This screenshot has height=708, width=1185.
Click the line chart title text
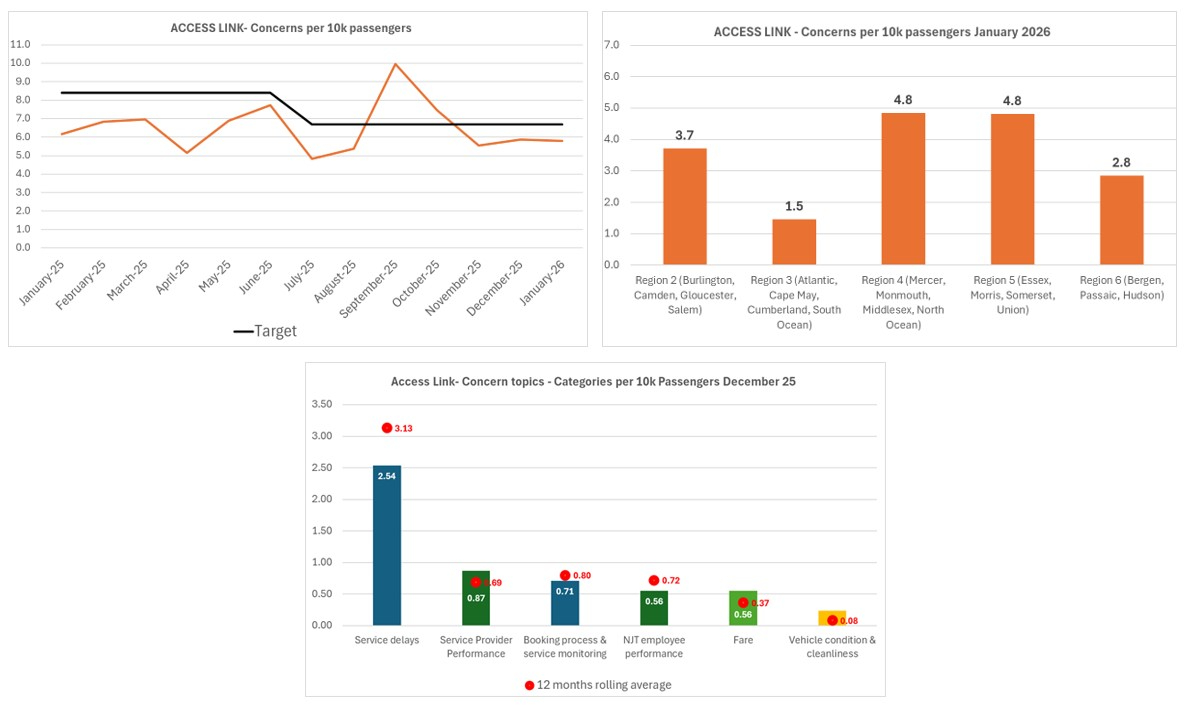(x=291, y=28)
